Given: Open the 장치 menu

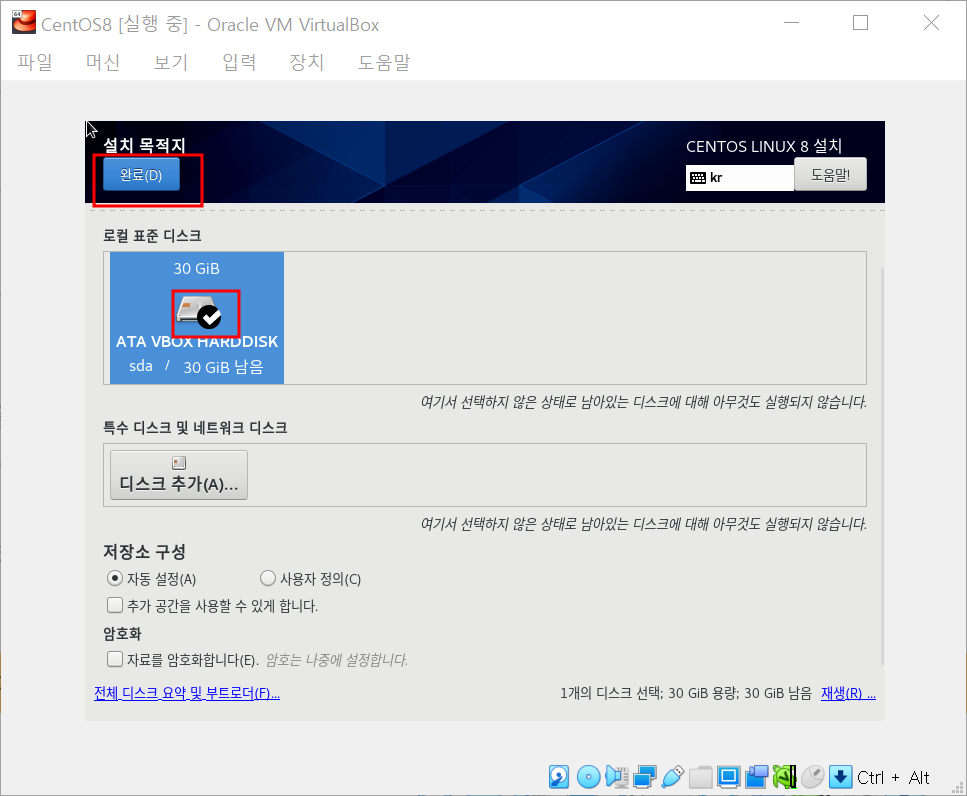Looking at the screenshot, I should pos(307,62).
